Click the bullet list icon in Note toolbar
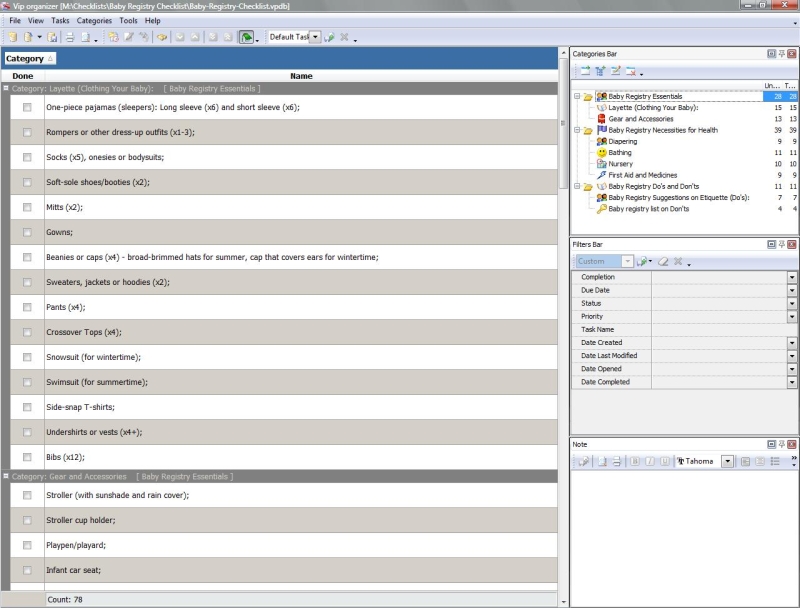This screenshot has height=608, width=800. [x=776, y=461]
